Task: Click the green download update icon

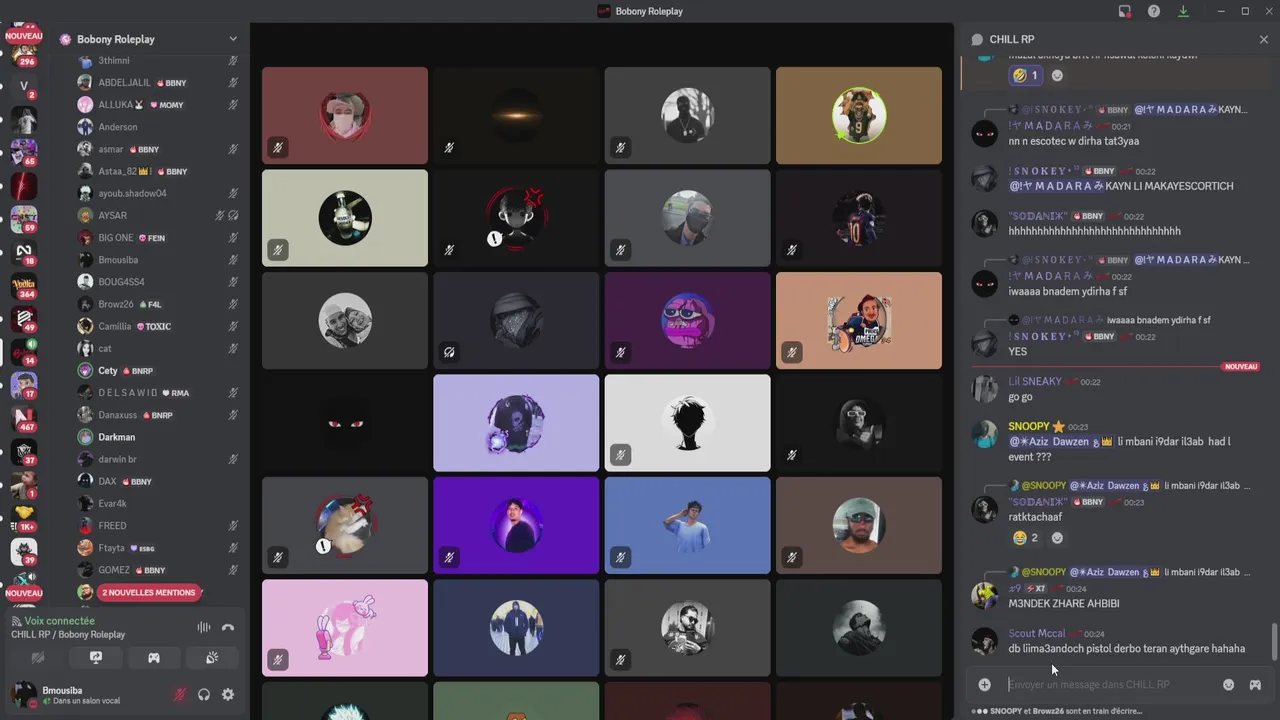Action: tap(1184, 11)
